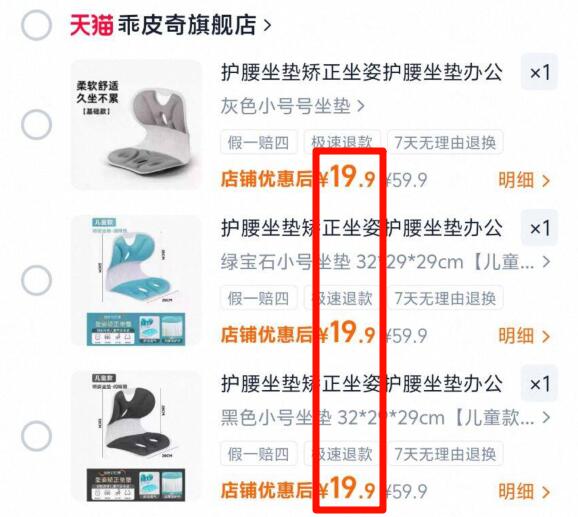Screen dimensions: 578x517
Task: Show 明细 for the gray cushion price
Action: point(524,180)
